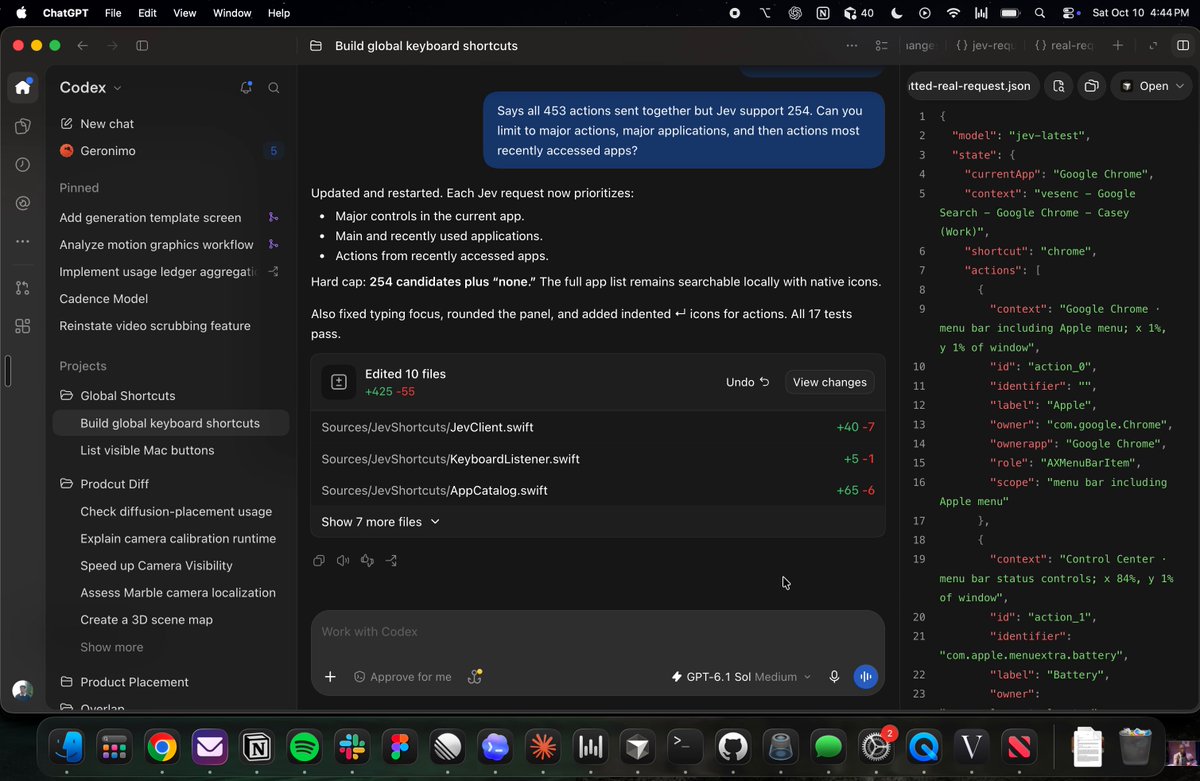Open the history clock icon in left rail

coord(23,165)
